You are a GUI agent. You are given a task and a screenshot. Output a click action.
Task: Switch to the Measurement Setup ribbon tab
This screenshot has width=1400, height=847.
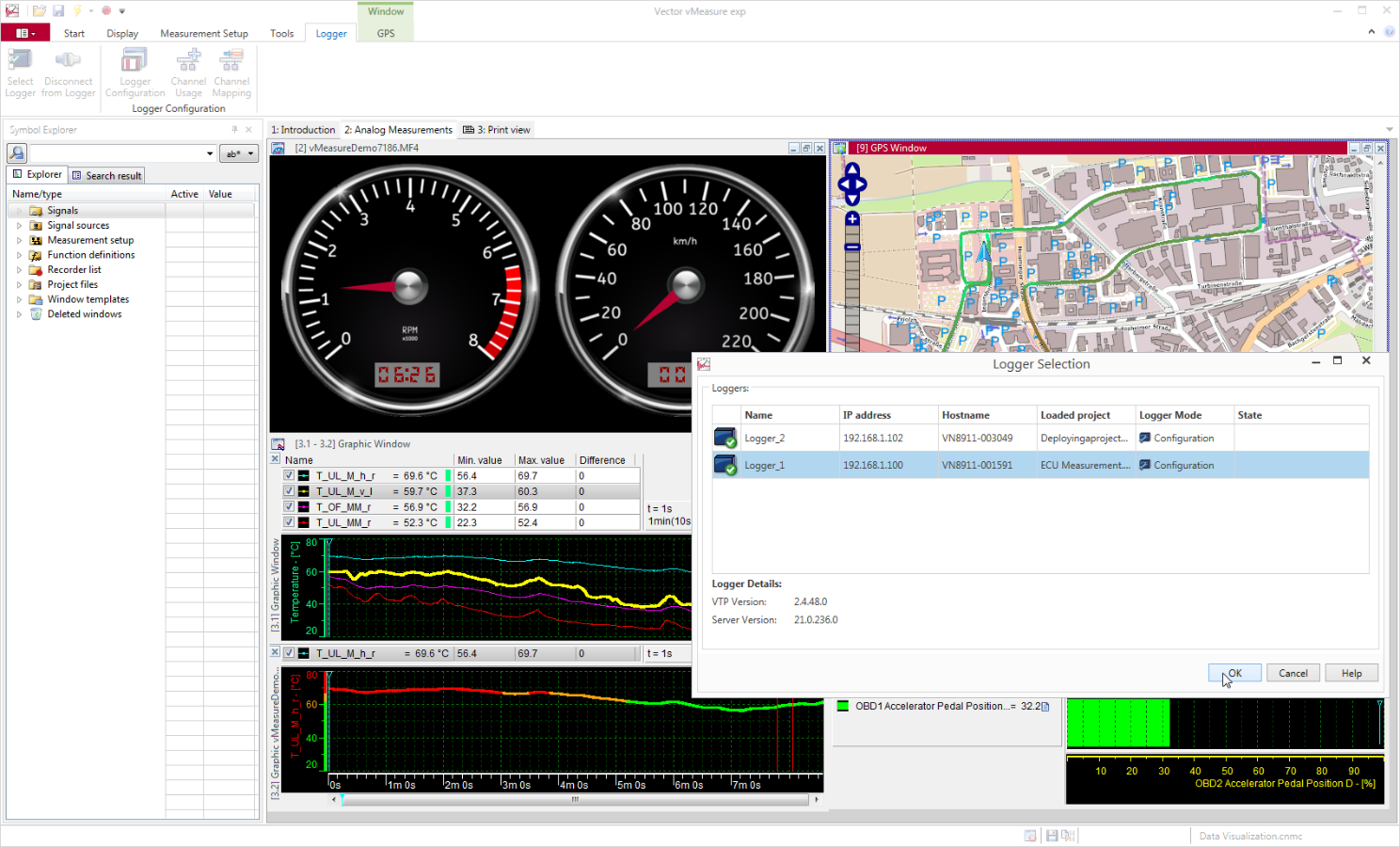[x=204, y=33]
